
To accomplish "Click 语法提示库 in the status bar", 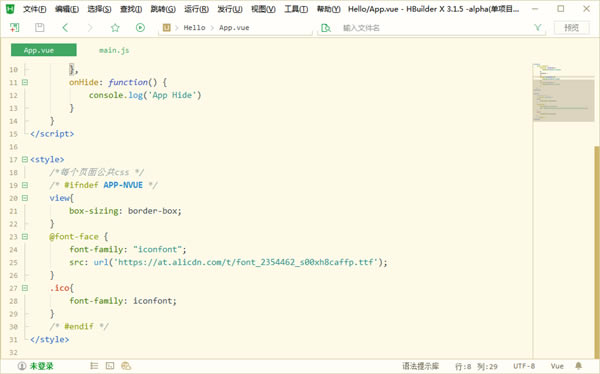I will [x=420, y=366].
